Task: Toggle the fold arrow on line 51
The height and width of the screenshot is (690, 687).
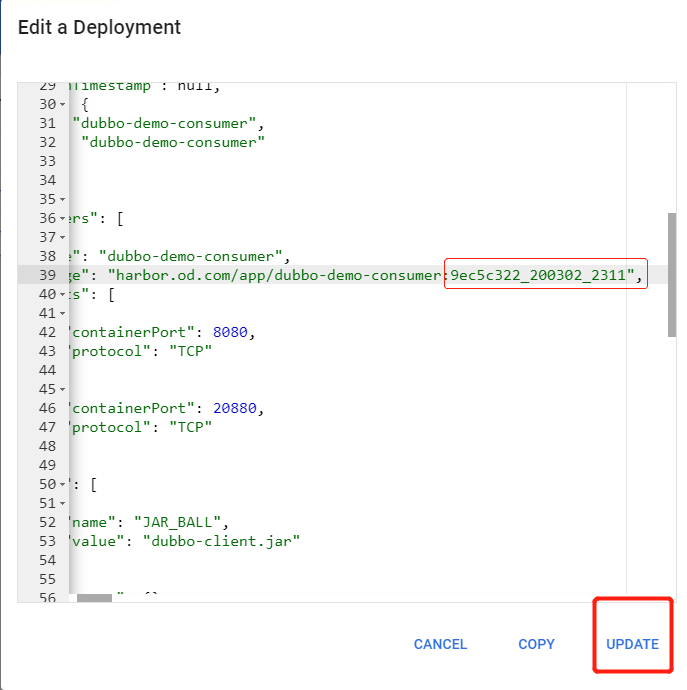Action: coord(63,504)
